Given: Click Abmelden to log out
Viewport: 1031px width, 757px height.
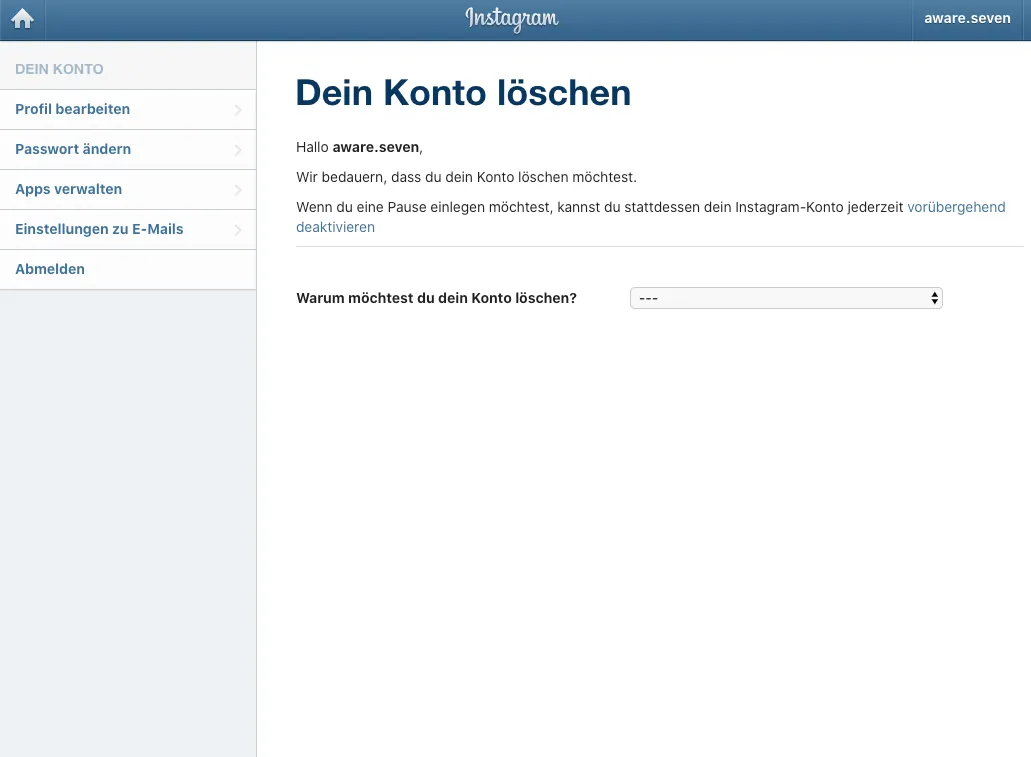Looking at the screenshot, I should point(49,269).
